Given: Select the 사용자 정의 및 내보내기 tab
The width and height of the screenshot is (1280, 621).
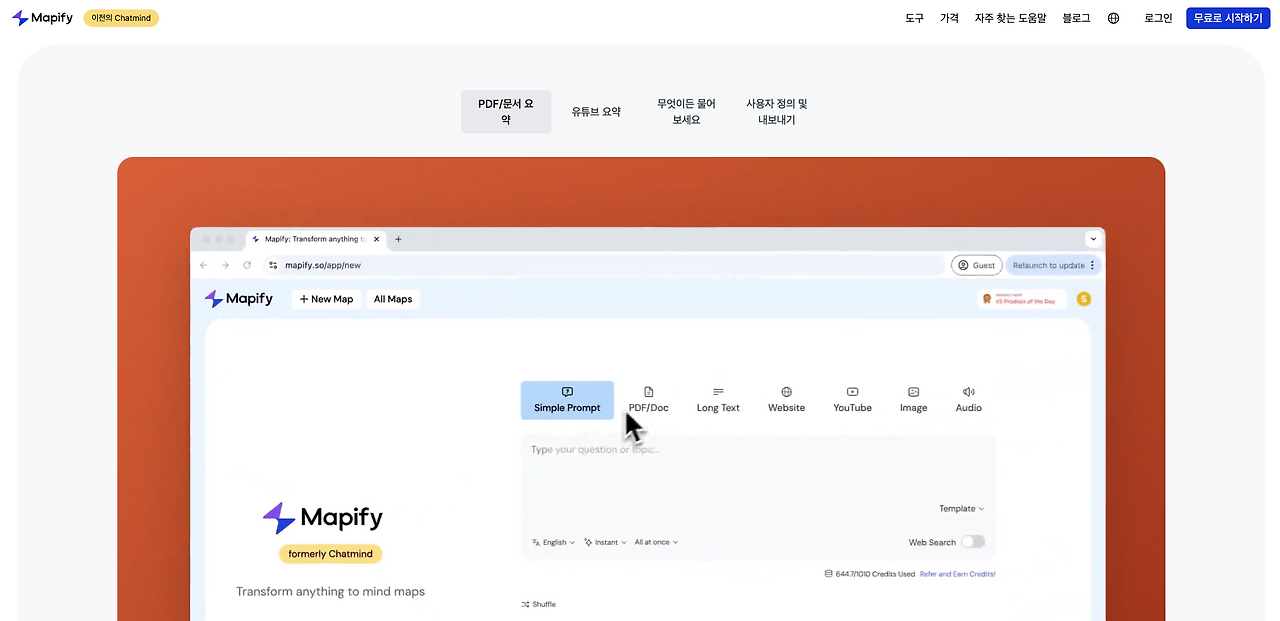Looking at the screenshot, I should (777, 111).
